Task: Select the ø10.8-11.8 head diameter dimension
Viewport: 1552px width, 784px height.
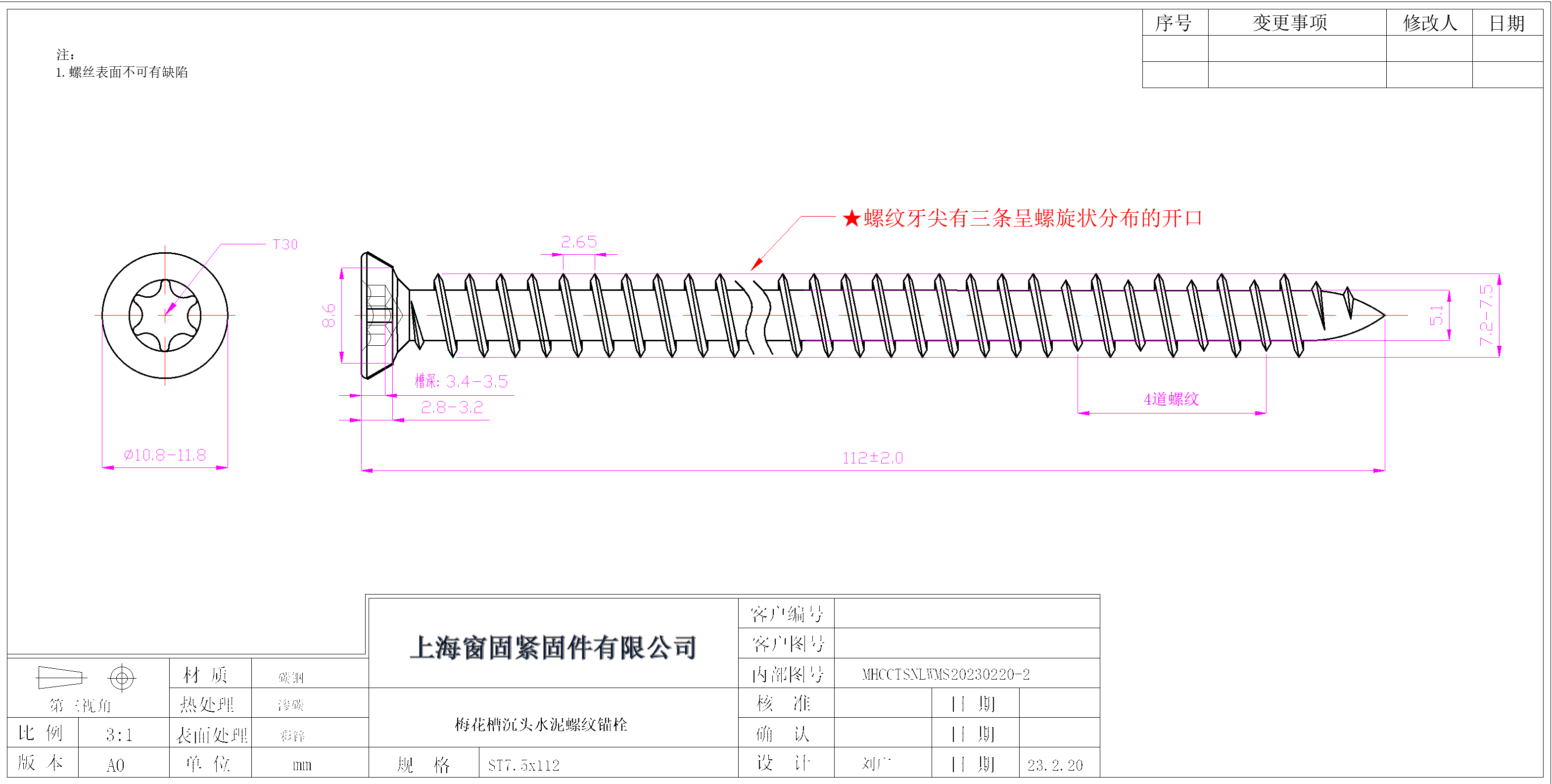Action: click(x=165, y=455)
